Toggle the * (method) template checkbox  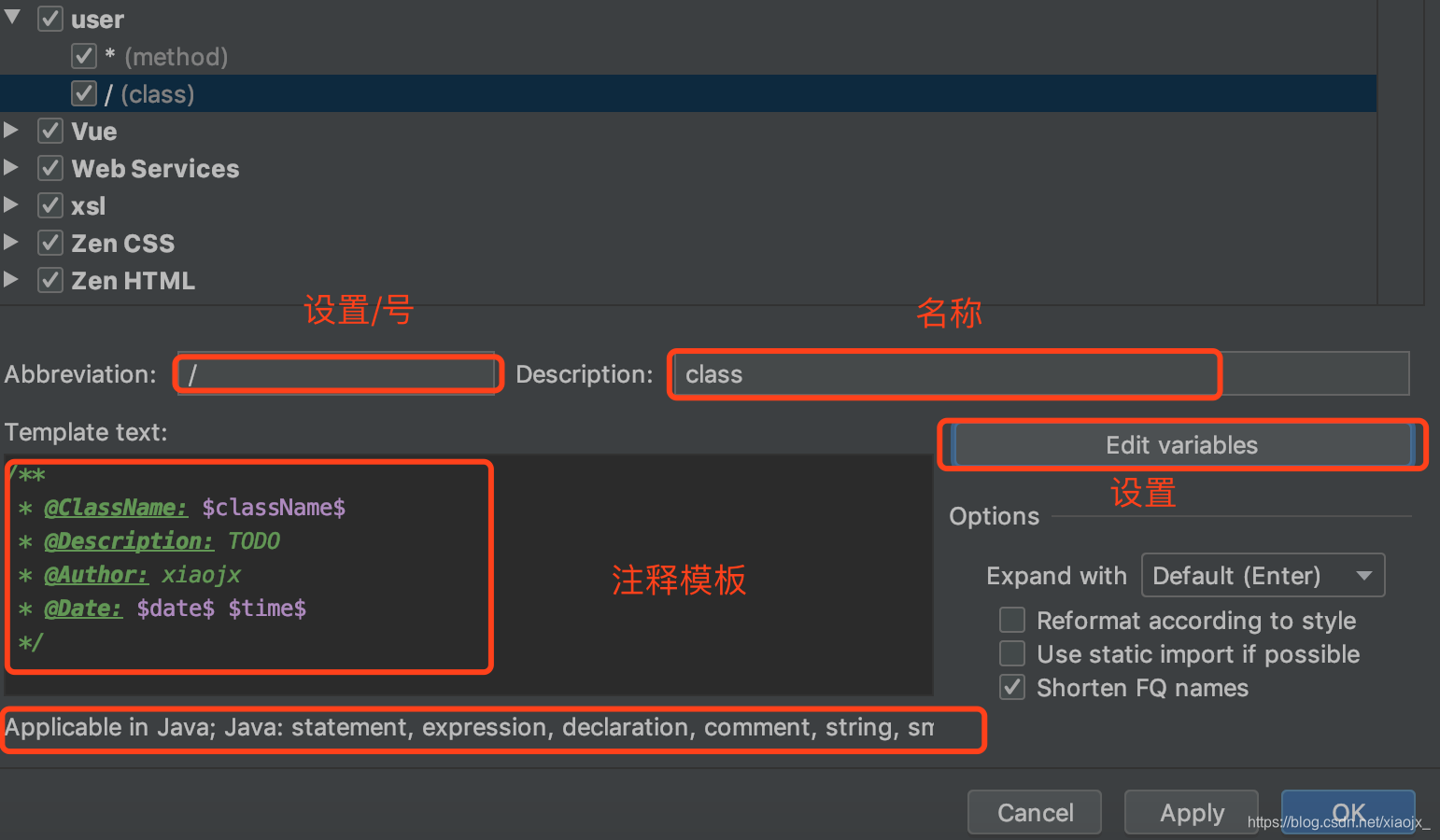point(84,56)
